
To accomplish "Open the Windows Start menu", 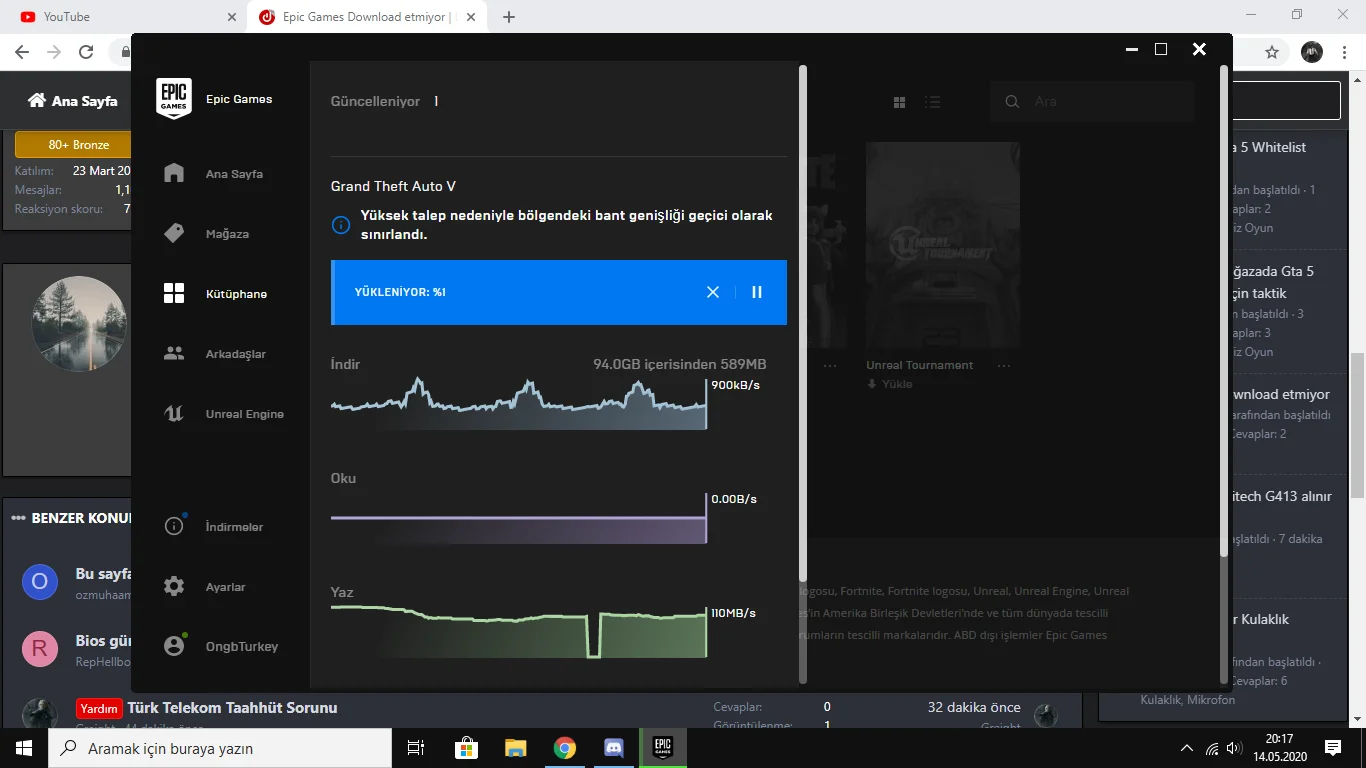I will pos(24,748).
